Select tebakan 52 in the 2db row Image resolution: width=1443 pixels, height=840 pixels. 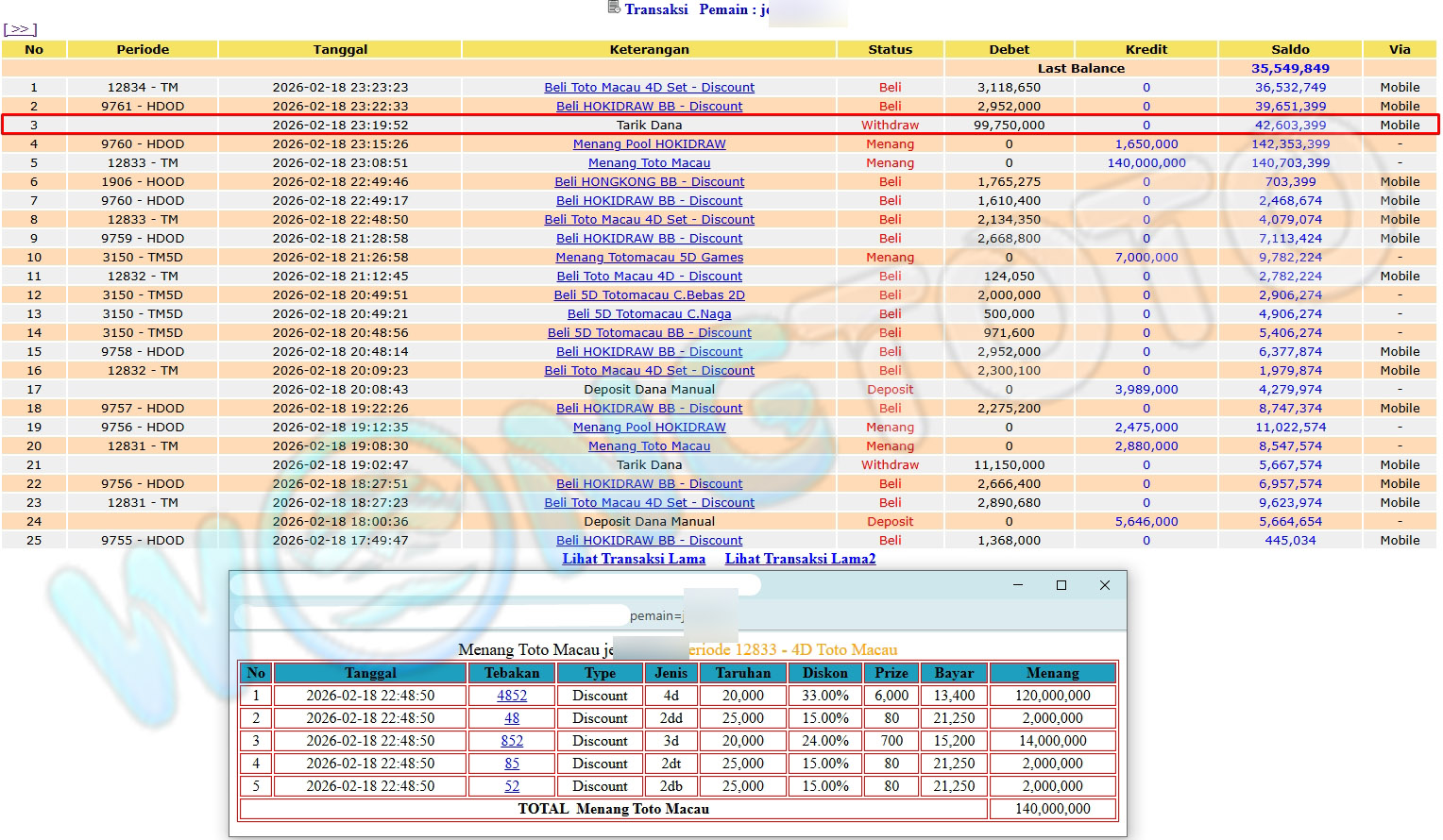point(512,786)
